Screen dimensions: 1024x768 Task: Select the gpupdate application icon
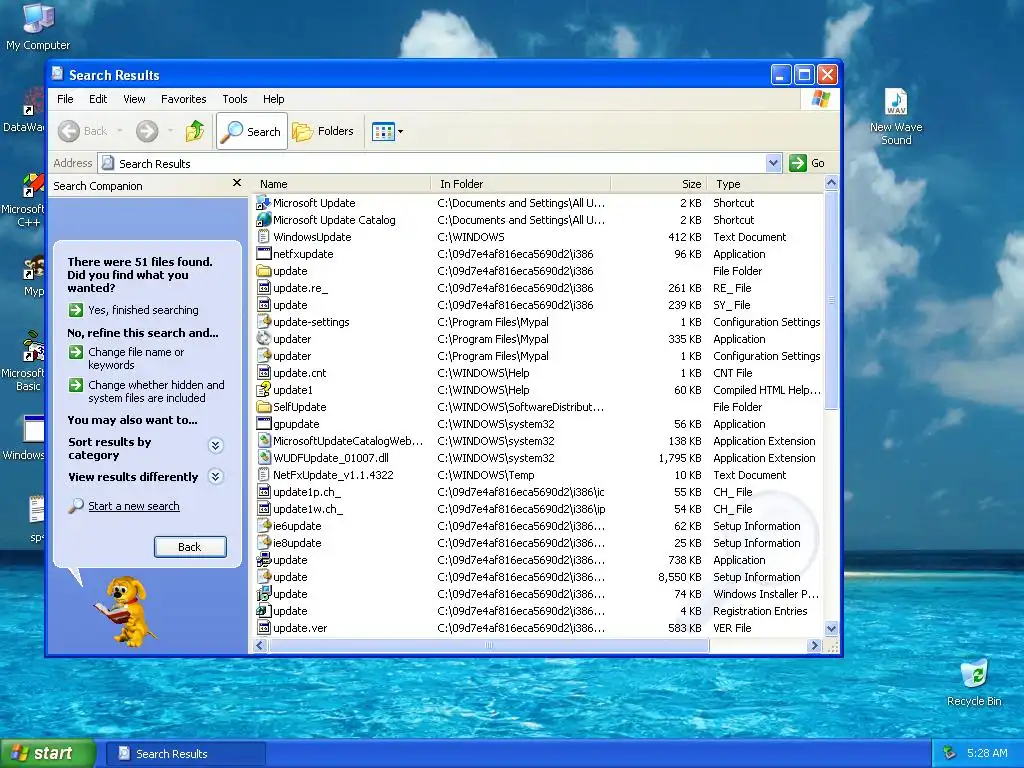point(264,423)
